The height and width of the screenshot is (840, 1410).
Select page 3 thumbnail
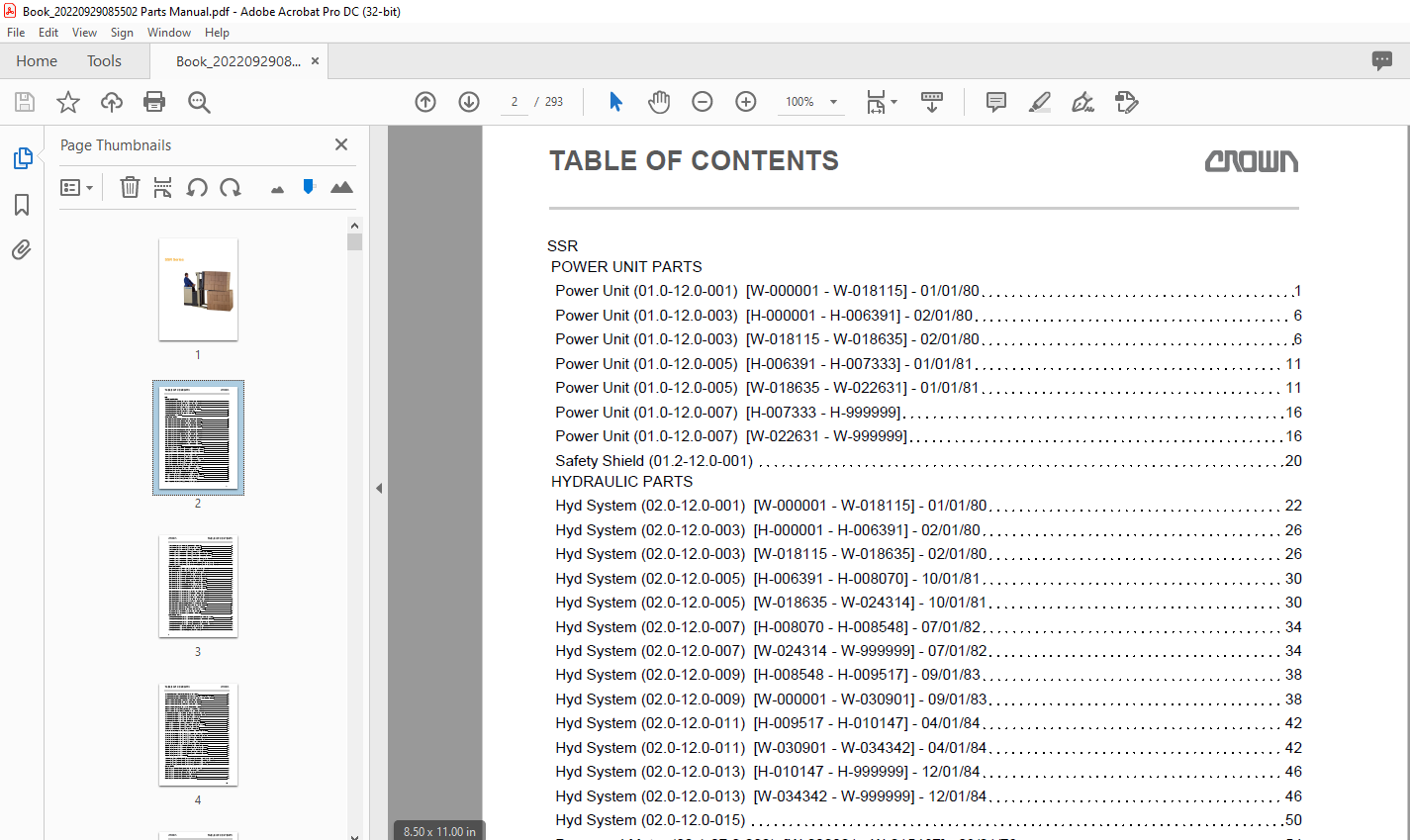[198, 586]
